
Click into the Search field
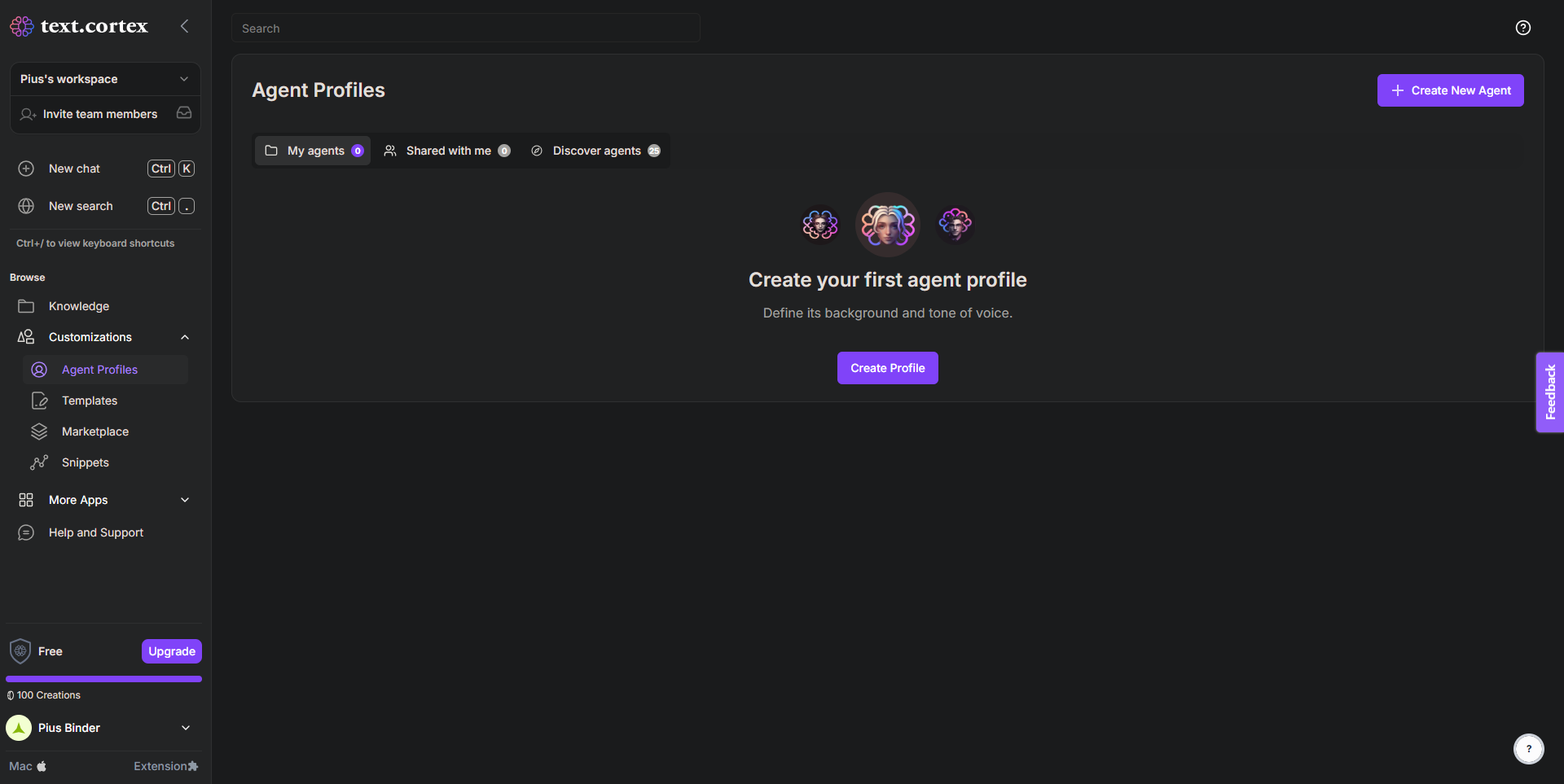pos(465,28)
